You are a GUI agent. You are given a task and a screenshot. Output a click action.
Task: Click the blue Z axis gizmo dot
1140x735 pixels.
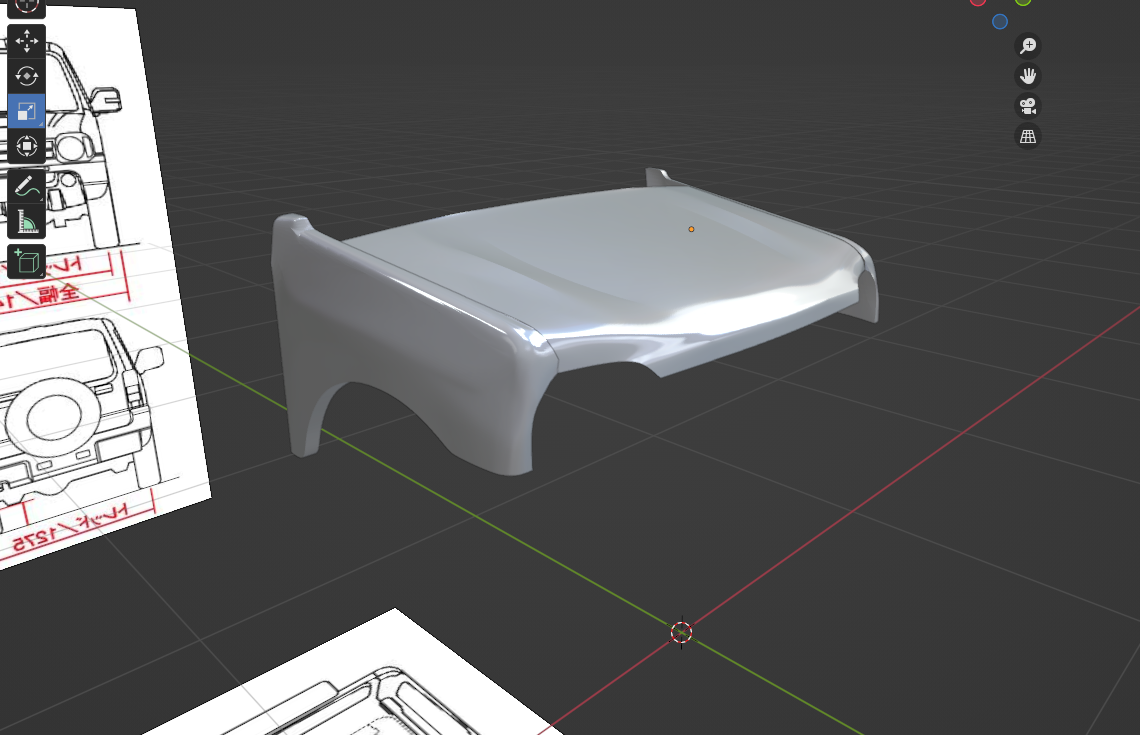(1000, 22)
